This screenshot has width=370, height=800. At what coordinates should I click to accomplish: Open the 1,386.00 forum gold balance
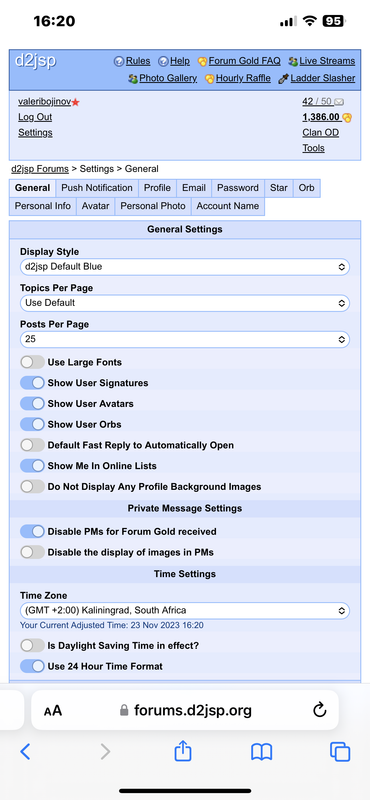coord(321,117)
